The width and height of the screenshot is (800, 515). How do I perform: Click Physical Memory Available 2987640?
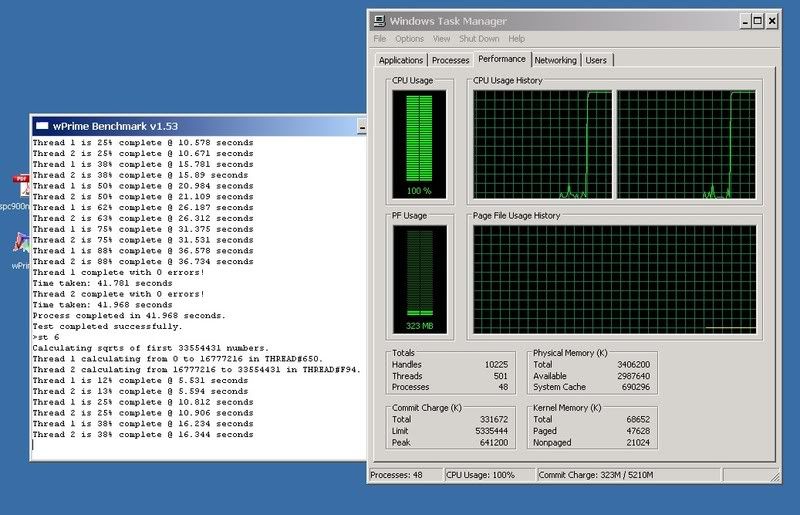click(634, 376)
